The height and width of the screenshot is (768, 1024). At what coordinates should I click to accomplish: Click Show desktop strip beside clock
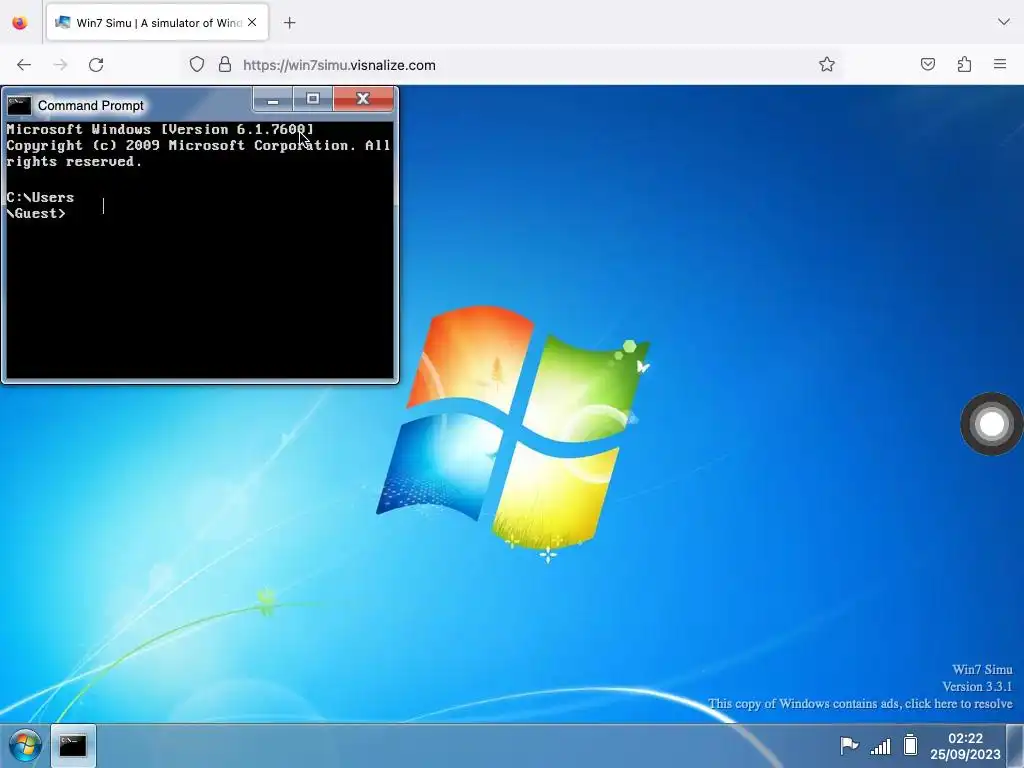point(1015,745)
